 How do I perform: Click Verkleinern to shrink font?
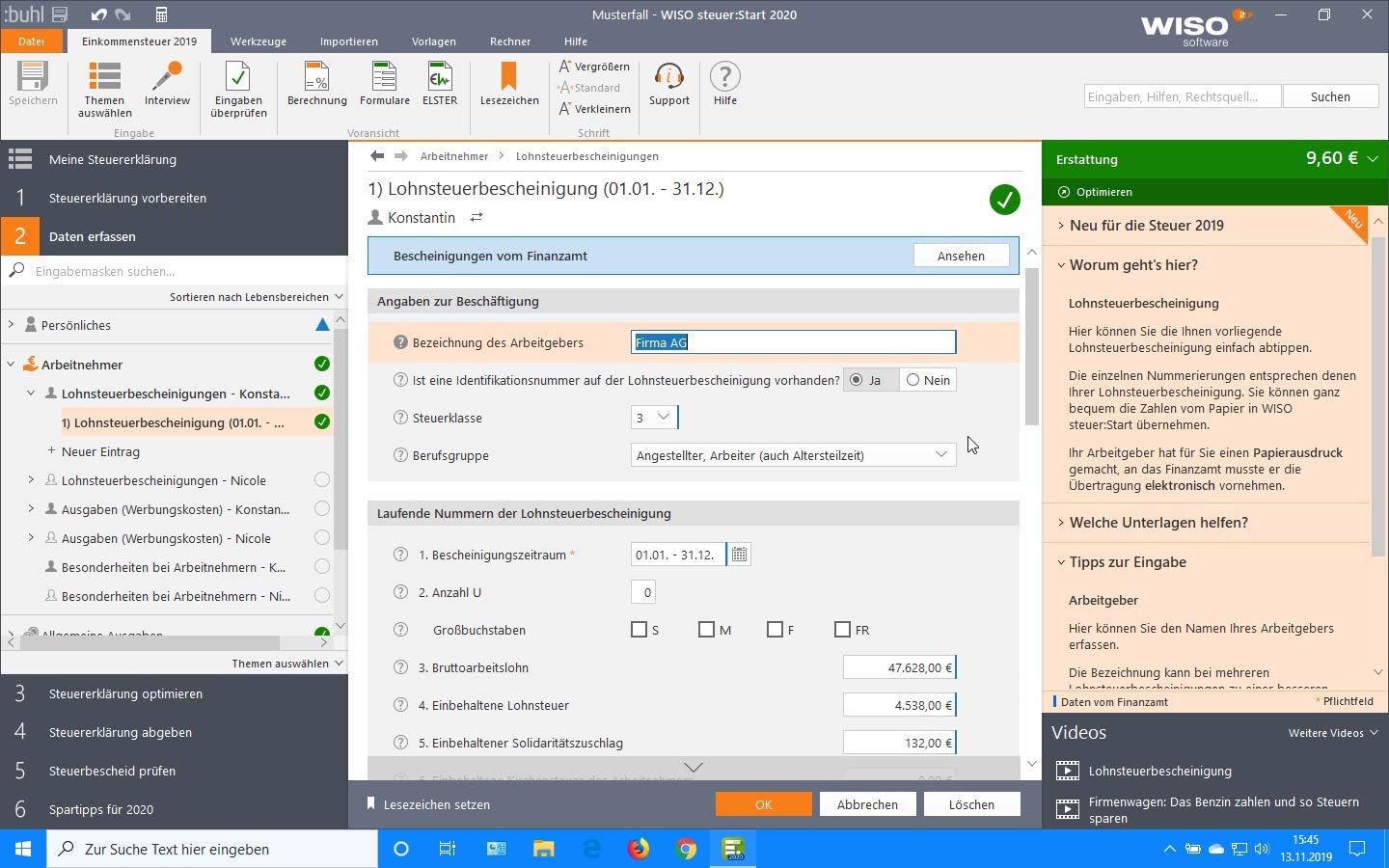[x=594, y=109]
